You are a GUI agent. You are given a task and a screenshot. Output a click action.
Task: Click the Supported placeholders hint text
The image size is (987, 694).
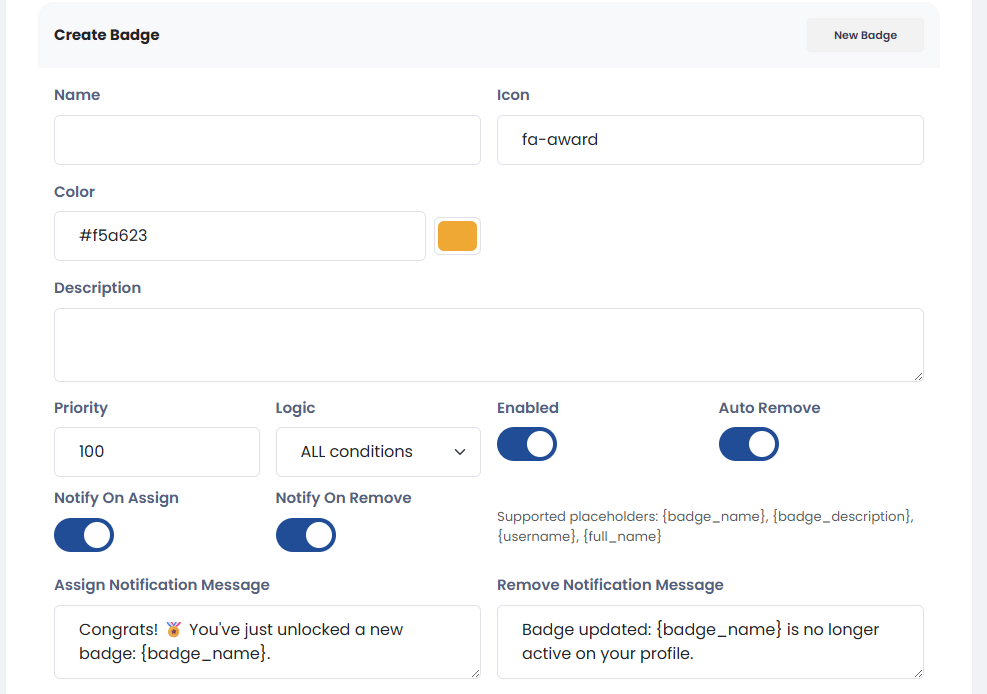705,526
